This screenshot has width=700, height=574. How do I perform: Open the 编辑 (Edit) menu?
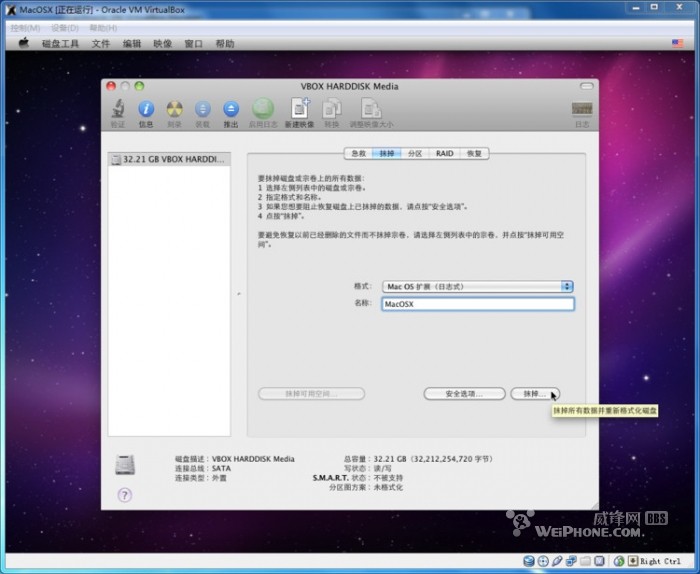pos(132,43)
